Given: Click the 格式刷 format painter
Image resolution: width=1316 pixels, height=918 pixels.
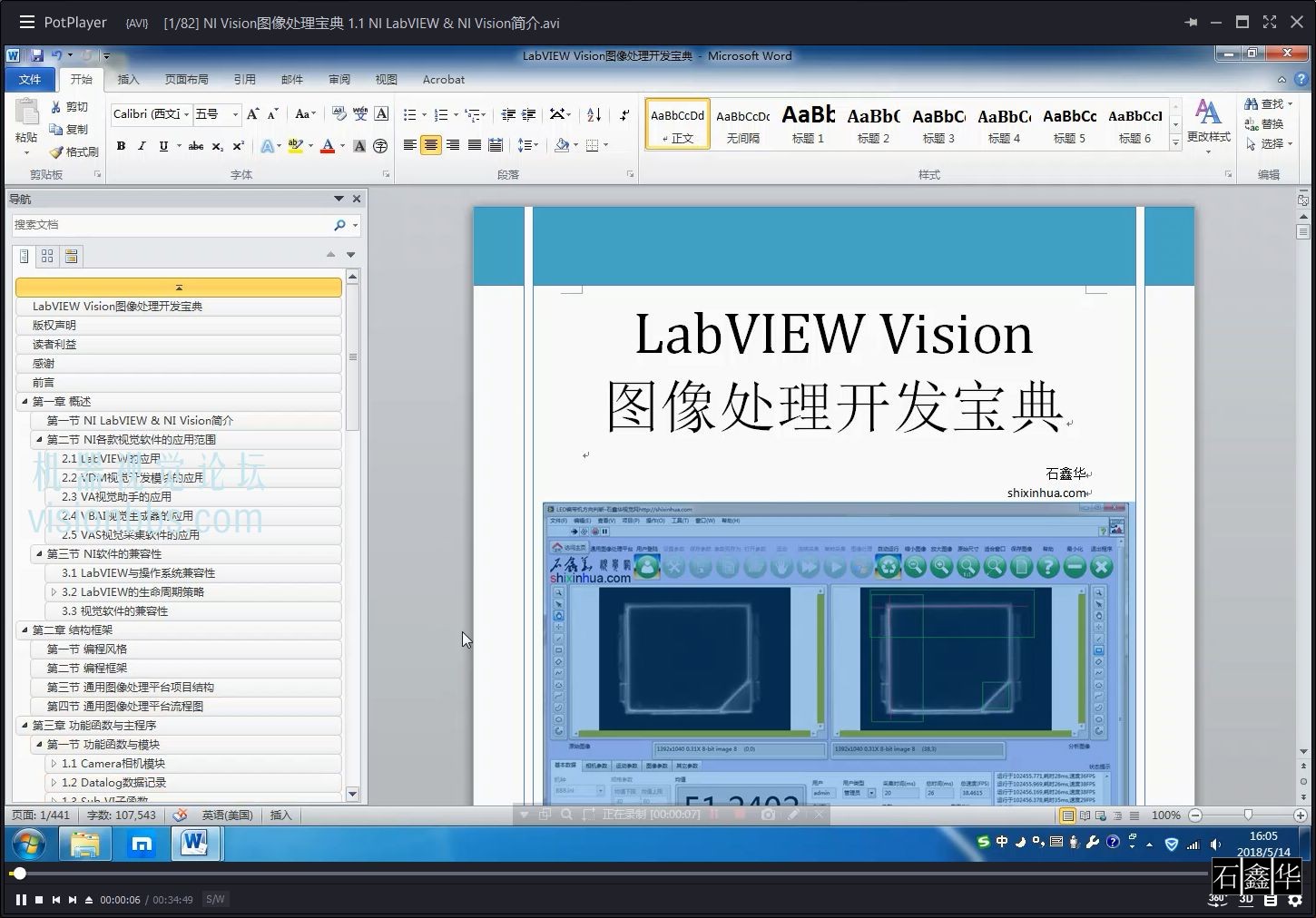Looking at the screenshot, I should (74, 152).
